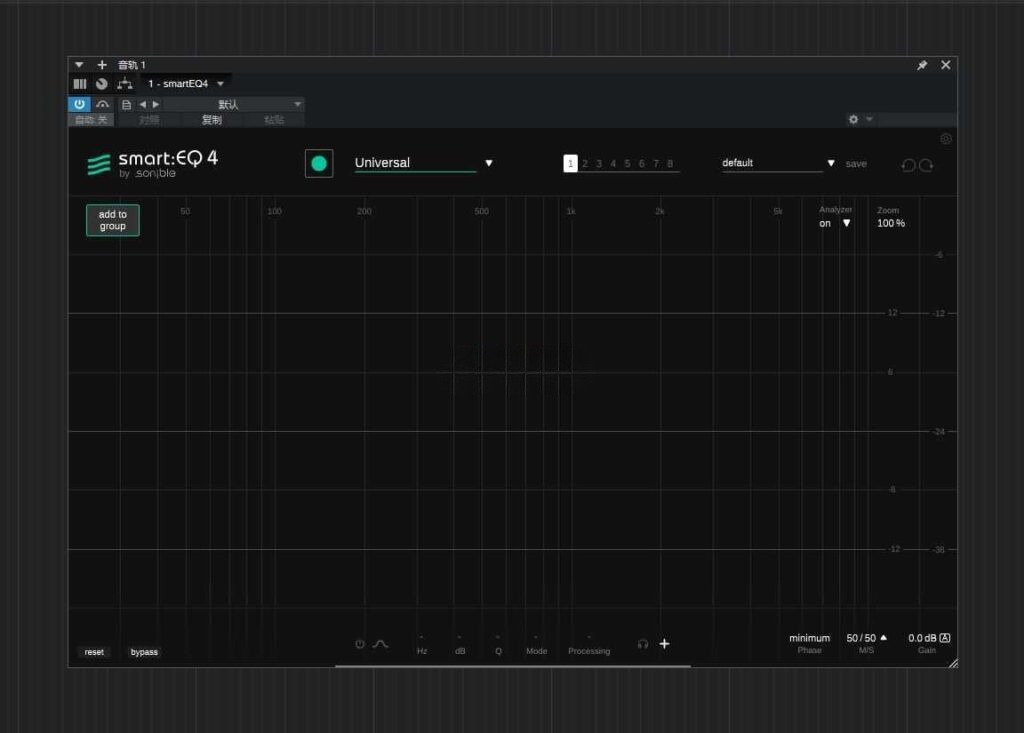The height and width of the screenshot is (733, 1024).
Task: Select state slot 3
Action: click(599, 163)
